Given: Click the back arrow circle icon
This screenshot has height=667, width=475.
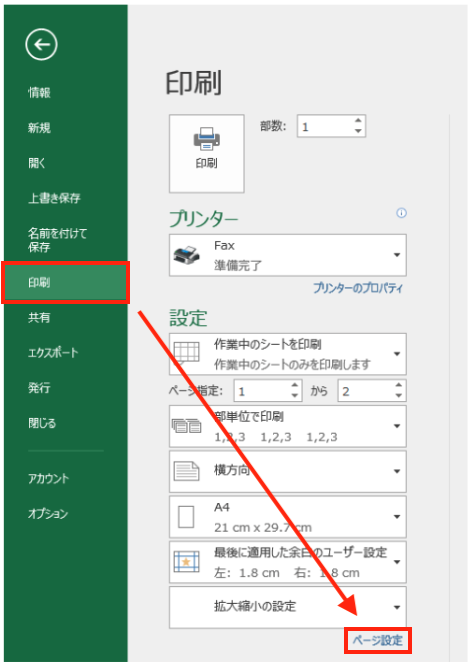Looking at the screenshot, I should tap(41, 44).
